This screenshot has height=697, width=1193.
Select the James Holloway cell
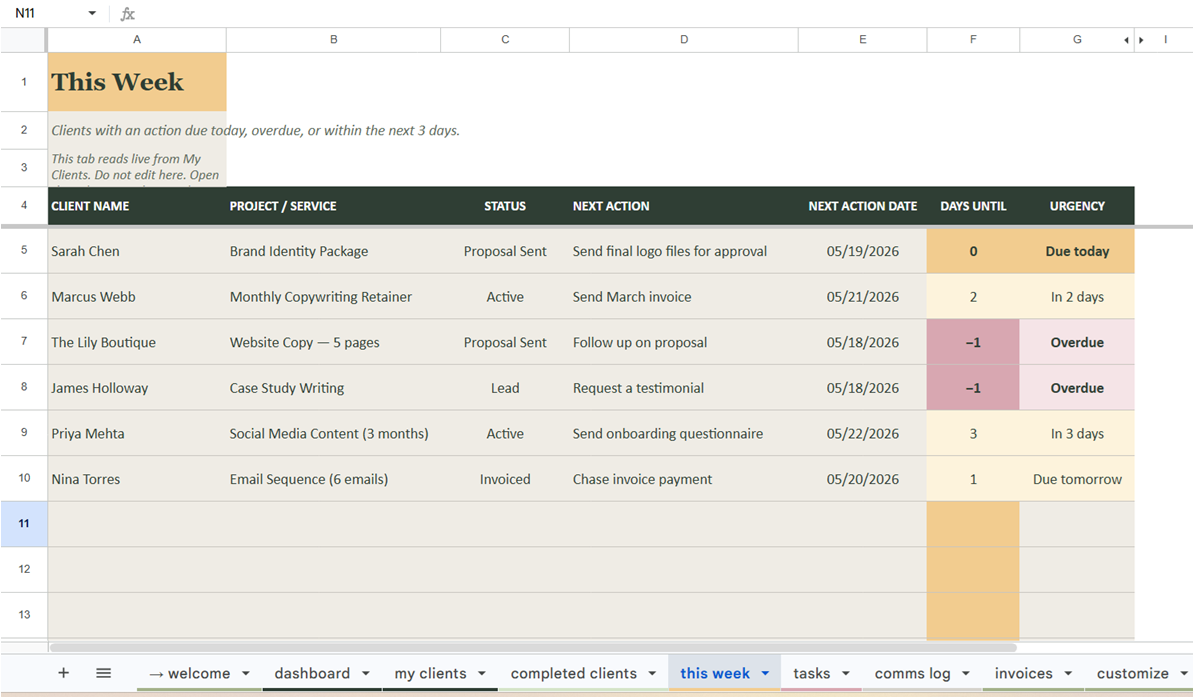pos(137,388)
